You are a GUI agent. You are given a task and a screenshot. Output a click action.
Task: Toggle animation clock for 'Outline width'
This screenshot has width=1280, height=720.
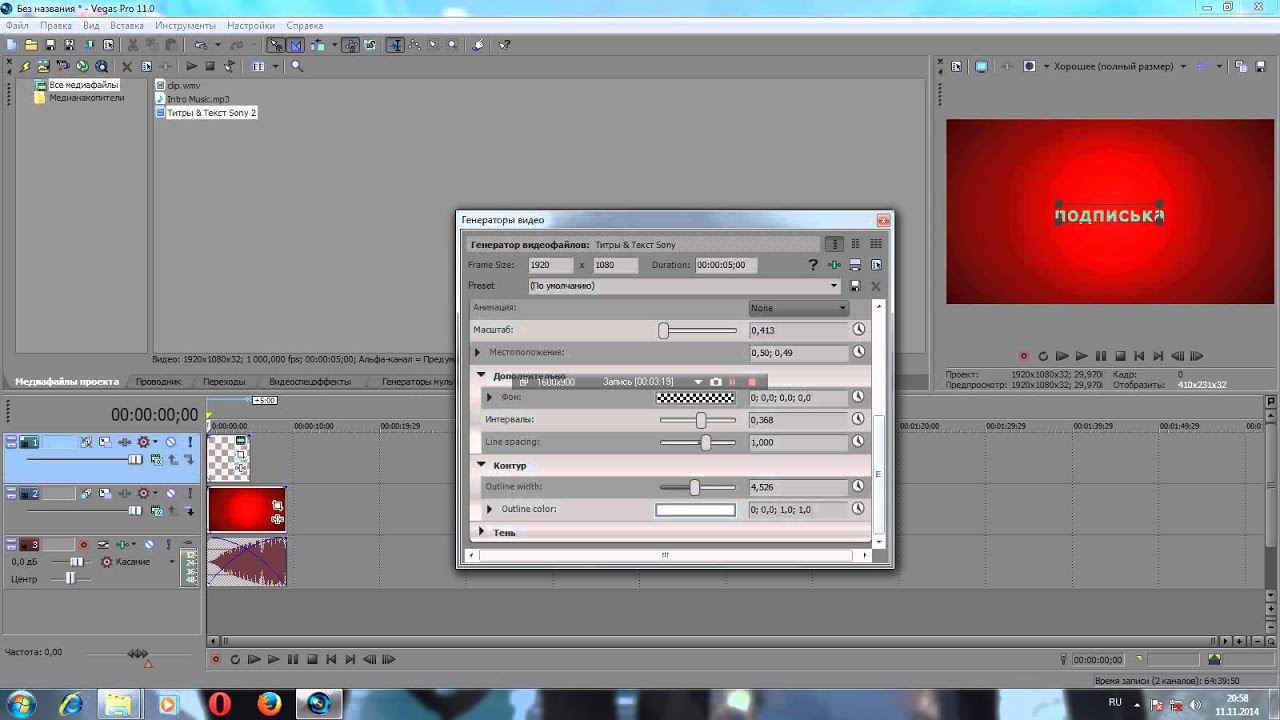tap(858, 487)
